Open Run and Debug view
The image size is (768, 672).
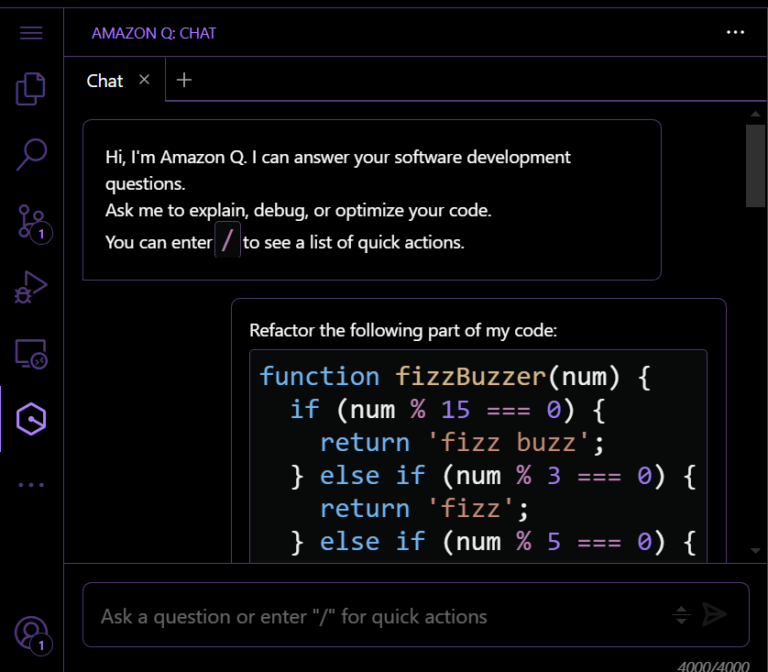coord(31,287)
